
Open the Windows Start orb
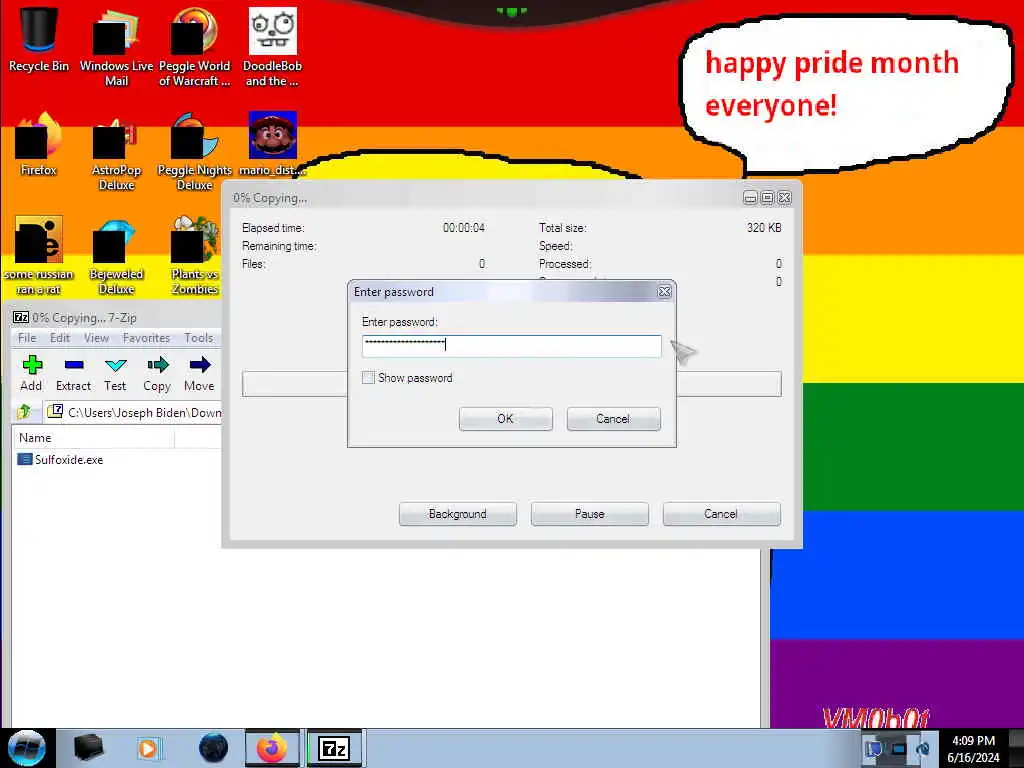[x=26, y=748]
